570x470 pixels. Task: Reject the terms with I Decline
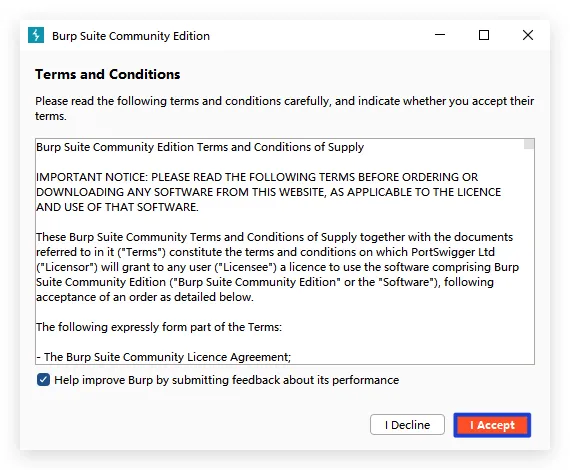point(407,425)
